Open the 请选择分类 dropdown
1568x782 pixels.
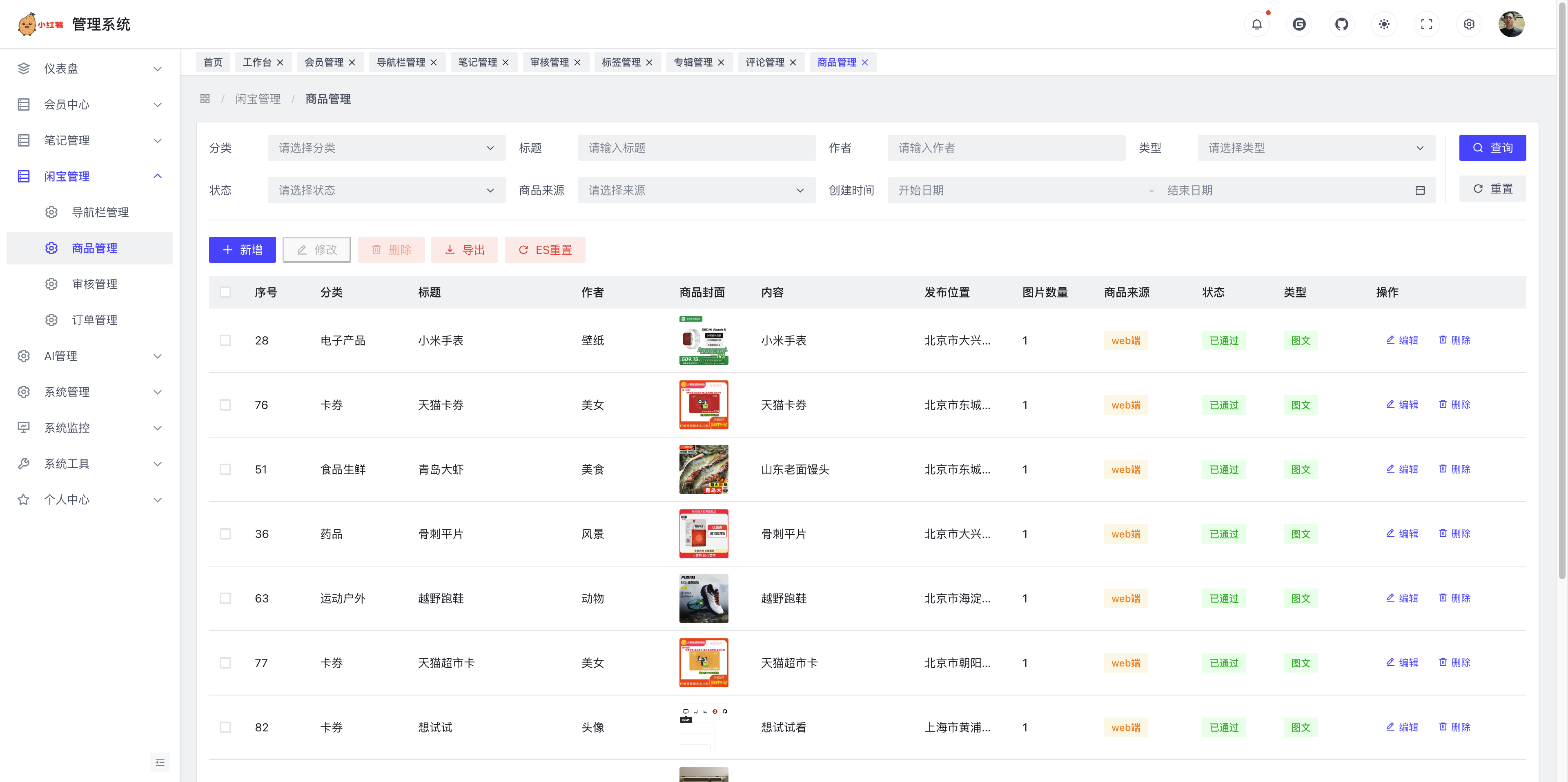[386, 148]
